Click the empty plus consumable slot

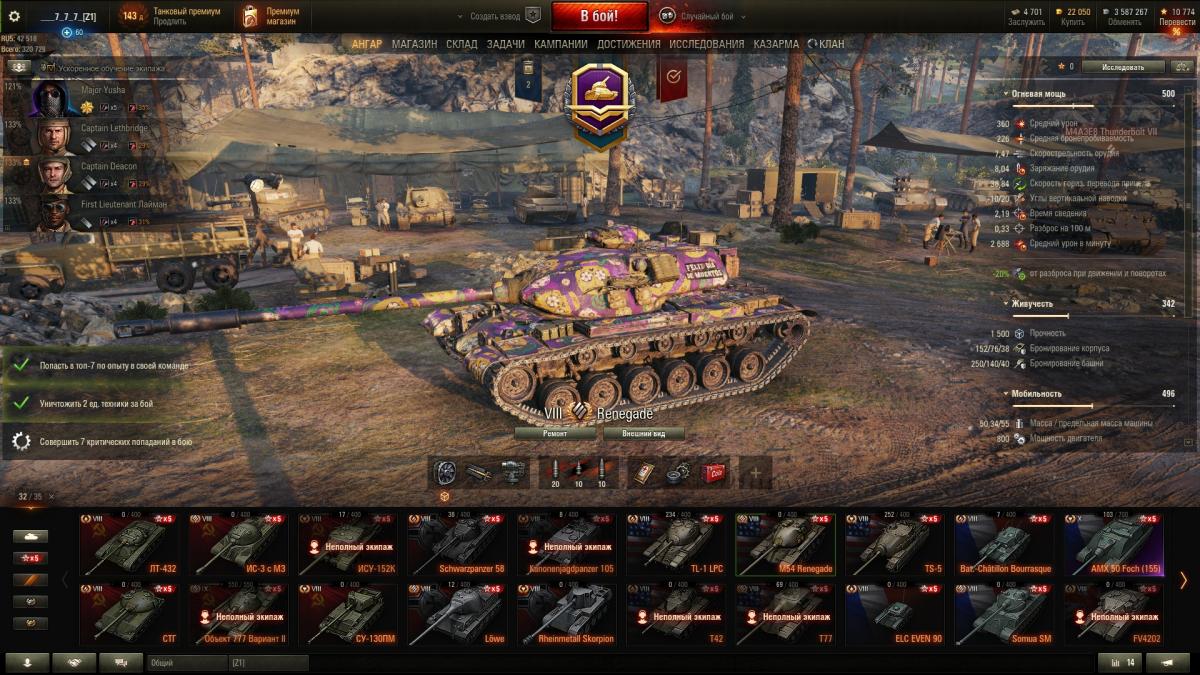point(755,473)
